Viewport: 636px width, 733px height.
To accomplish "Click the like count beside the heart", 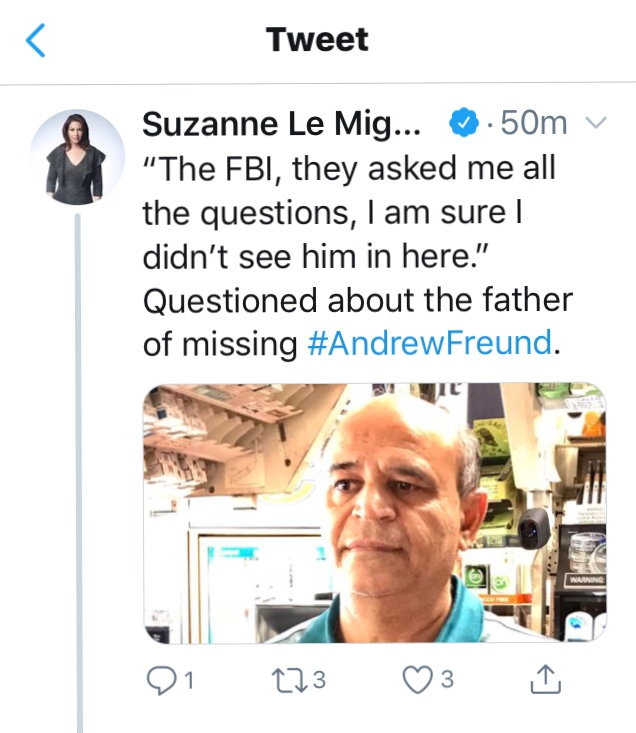I will 446,681.
